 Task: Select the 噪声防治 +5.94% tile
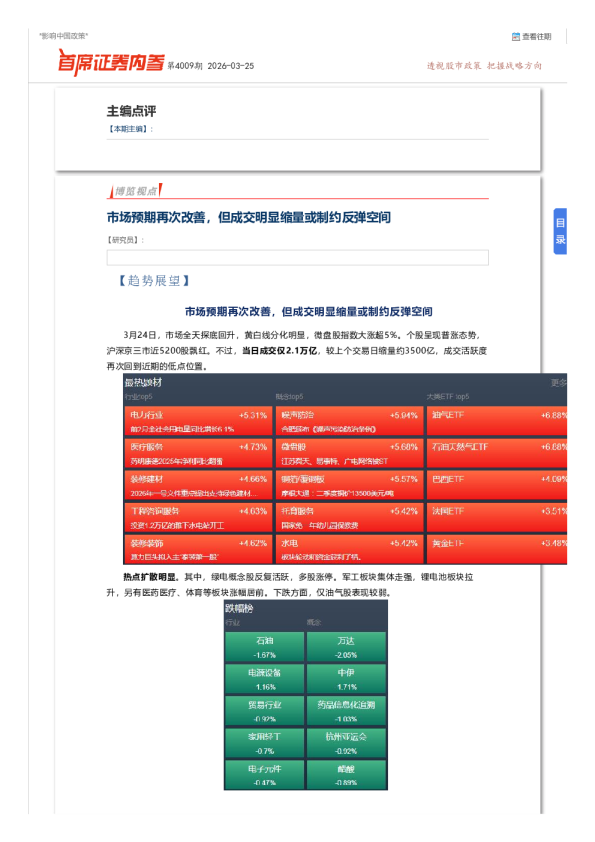click(x=350, y=421)
